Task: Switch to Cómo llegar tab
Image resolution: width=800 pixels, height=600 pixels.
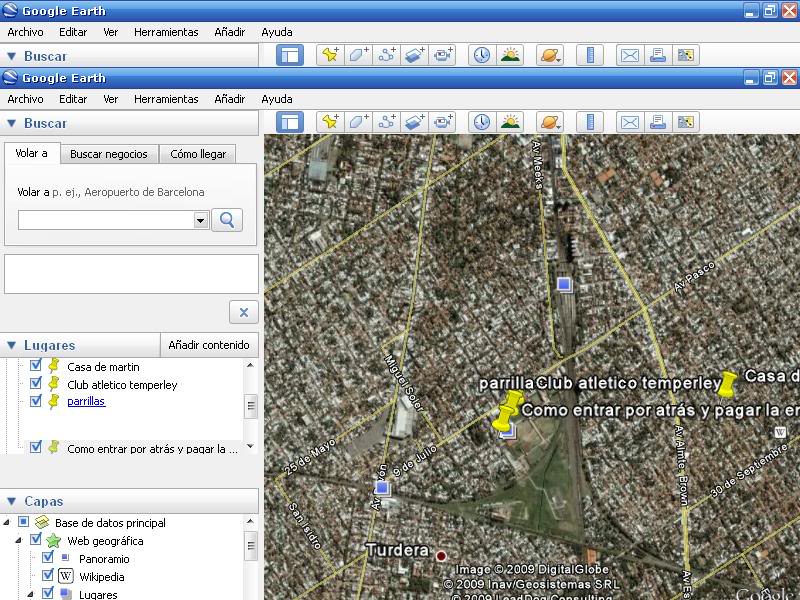Action: coord(198,154)
